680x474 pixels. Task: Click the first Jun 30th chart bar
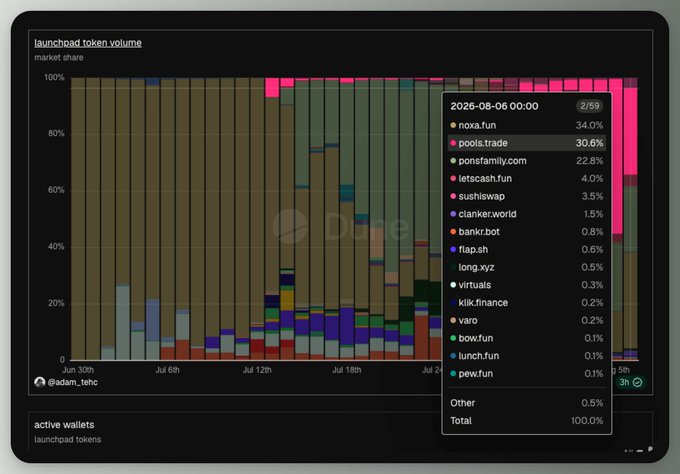click(x=78, y=219)
